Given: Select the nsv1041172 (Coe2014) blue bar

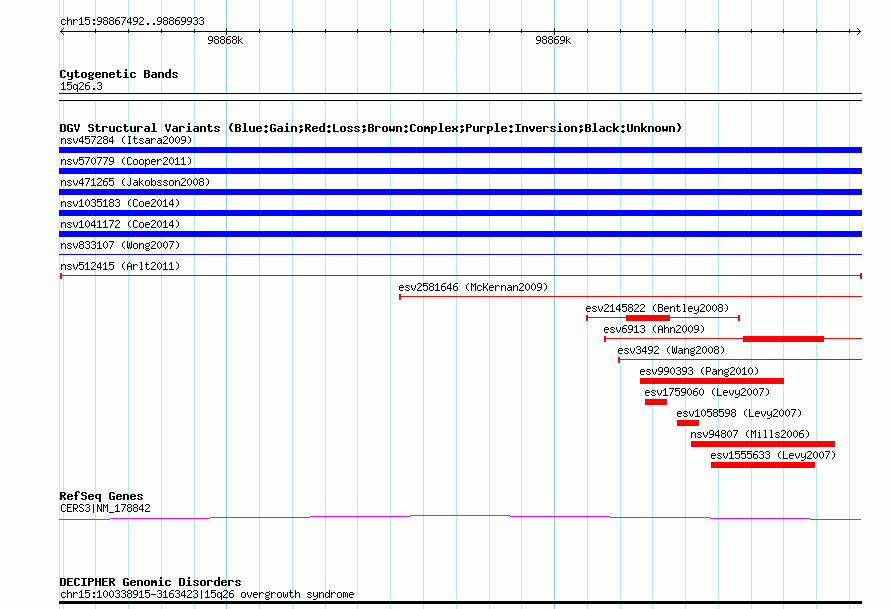Looking at the screenshot, I should click(x=460, y=234).
